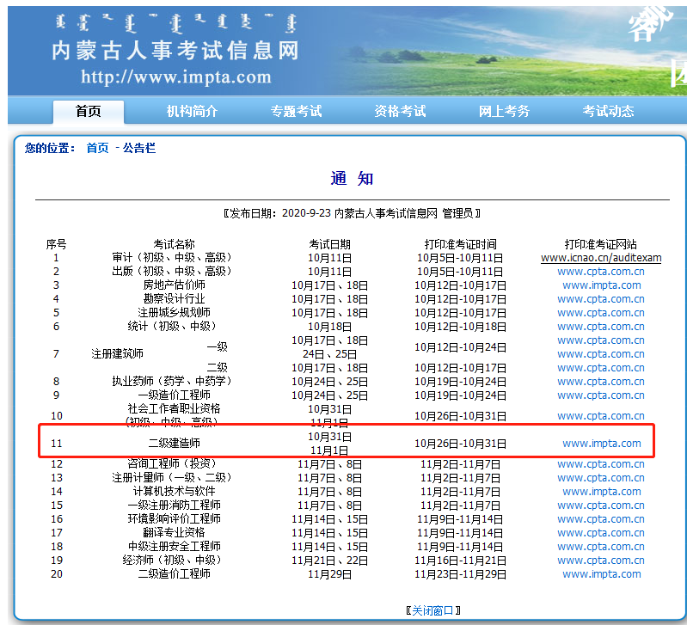The width and height of the screenshot is (687, 625).
Task: Open the 考试动态 tab
Action: click(608, 111)
